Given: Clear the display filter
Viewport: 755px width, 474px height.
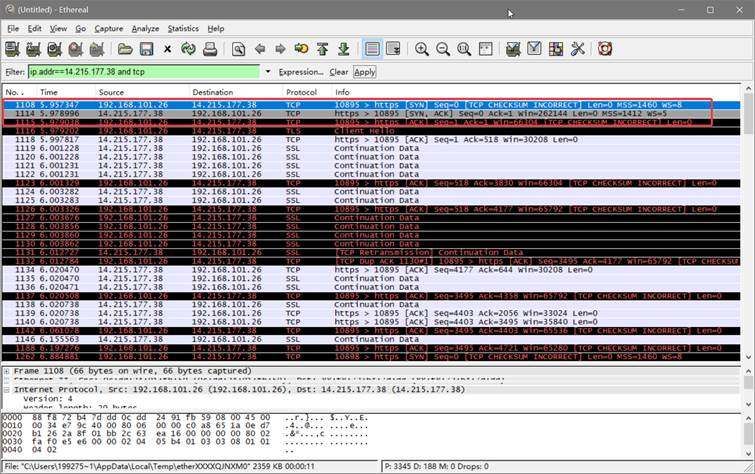Looking at the screenshot, I should (338, 72).
